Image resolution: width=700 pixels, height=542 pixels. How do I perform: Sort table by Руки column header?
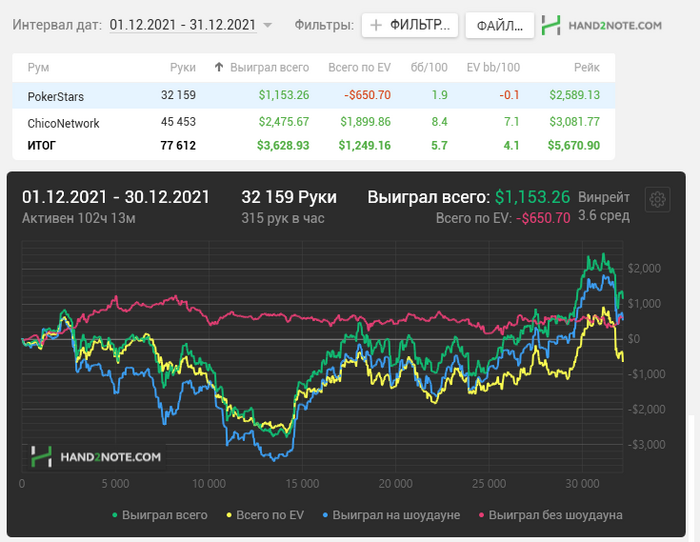182,67
